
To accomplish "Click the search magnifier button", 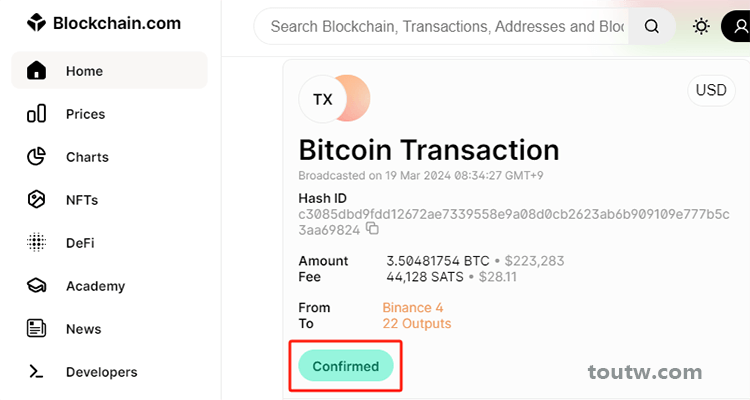I will (x=651, y=26).
